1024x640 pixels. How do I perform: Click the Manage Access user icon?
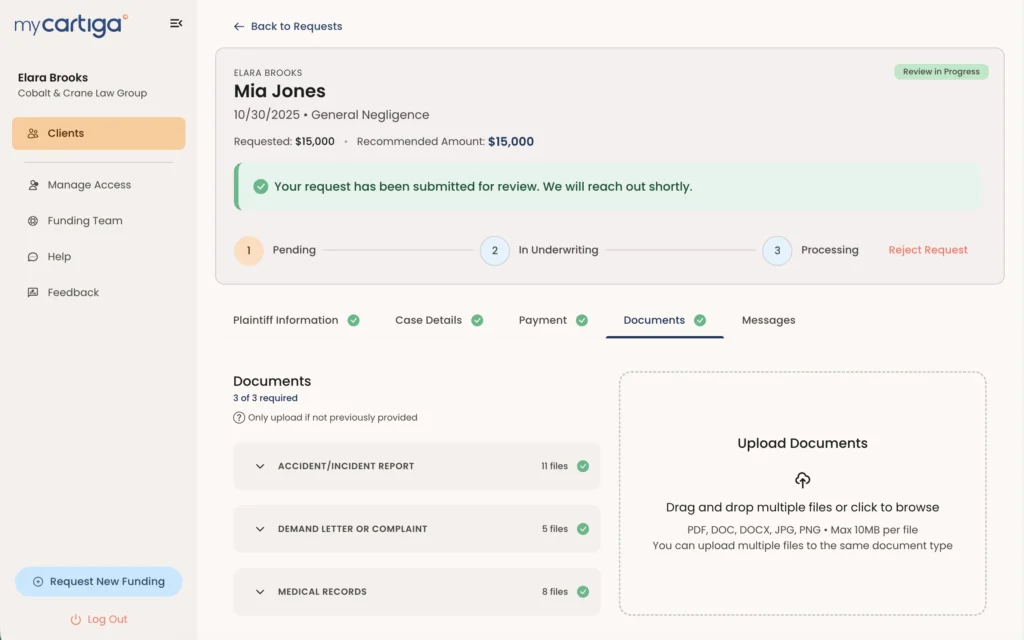[33, 185]
